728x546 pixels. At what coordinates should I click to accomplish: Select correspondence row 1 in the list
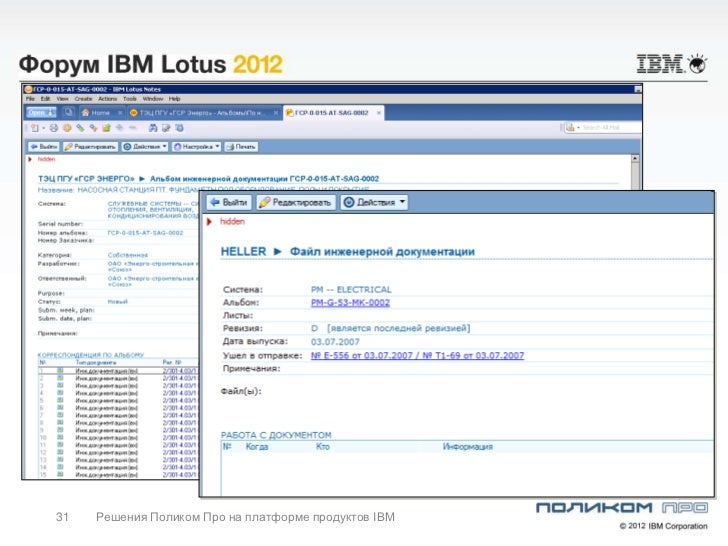click(118, 371)
